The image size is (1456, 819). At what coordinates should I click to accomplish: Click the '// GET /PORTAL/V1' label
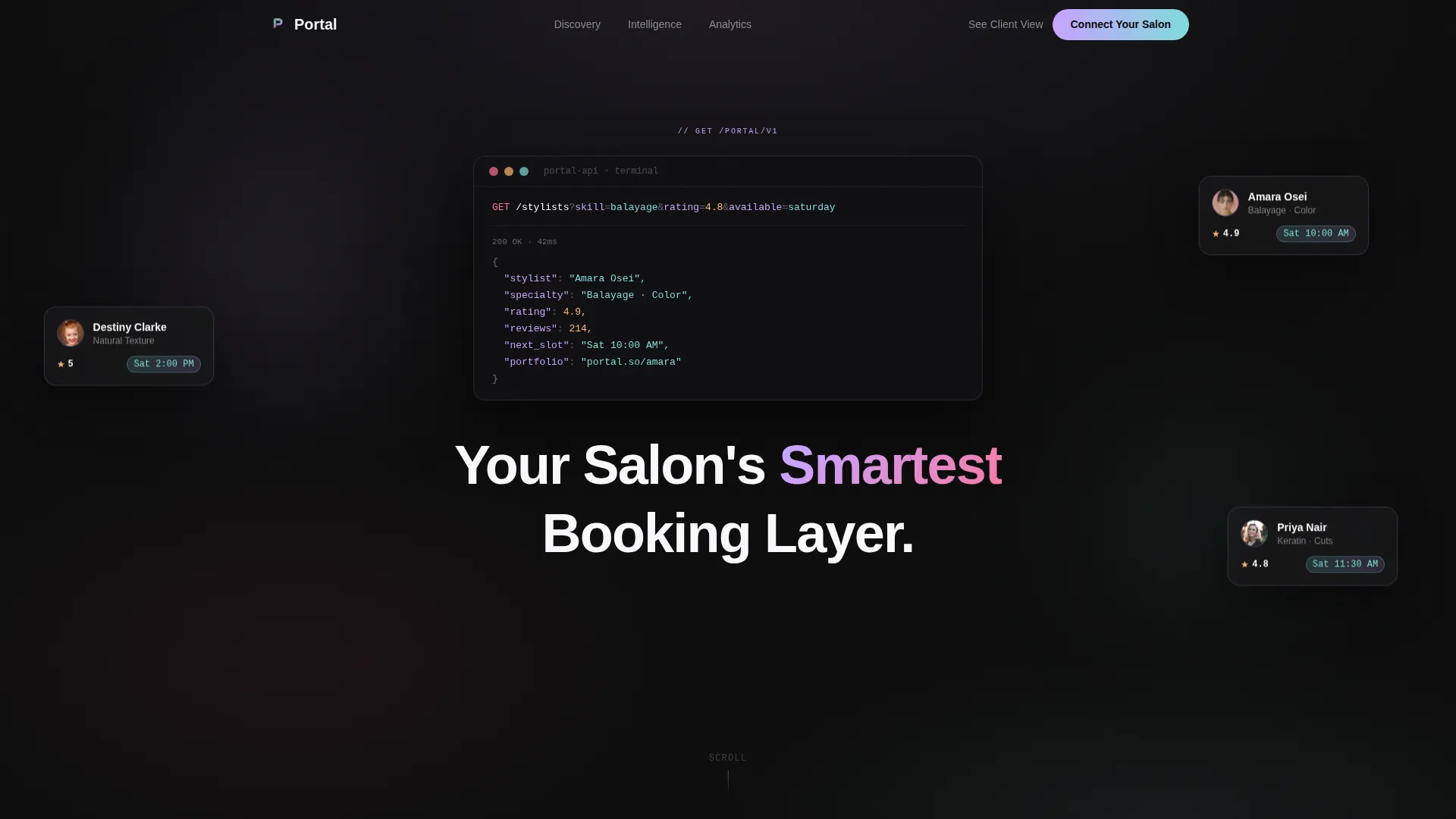tap(727, 131)
